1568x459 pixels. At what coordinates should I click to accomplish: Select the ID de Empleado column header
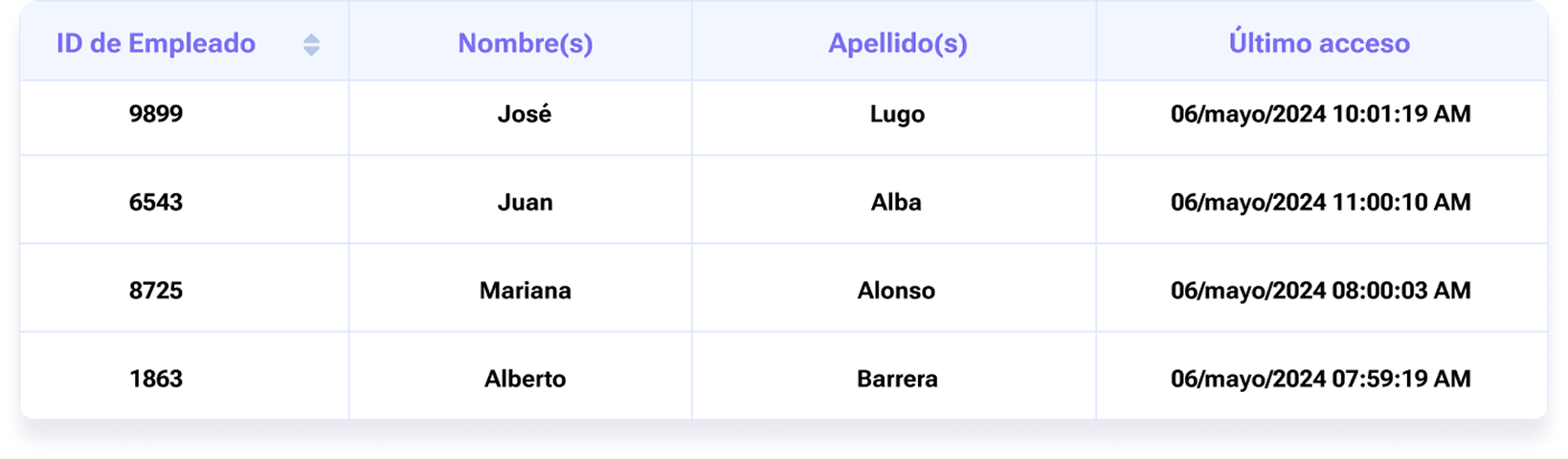156,44
